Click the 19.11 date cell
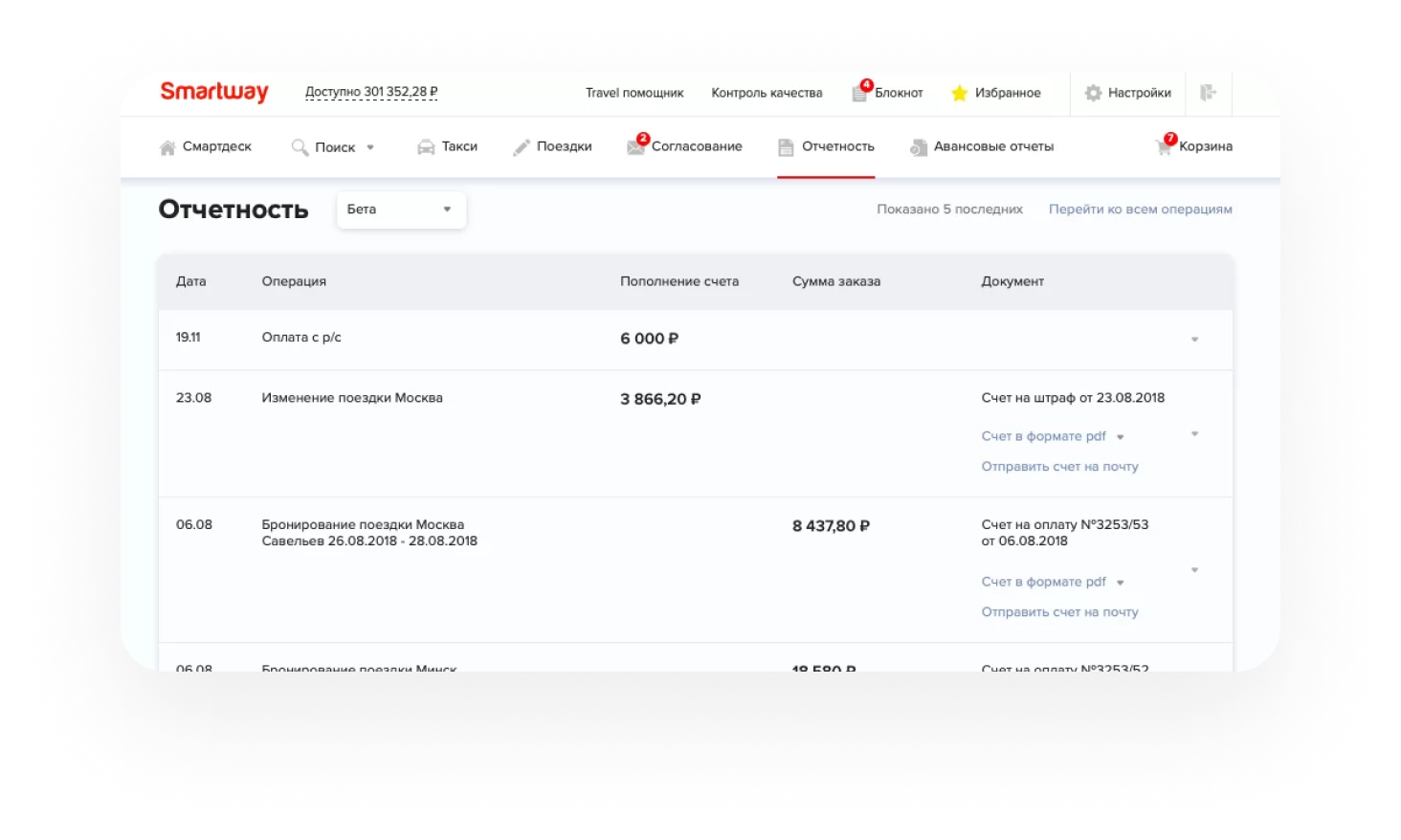The height and width of the screenshot is (840, 1401). (189, 338)
